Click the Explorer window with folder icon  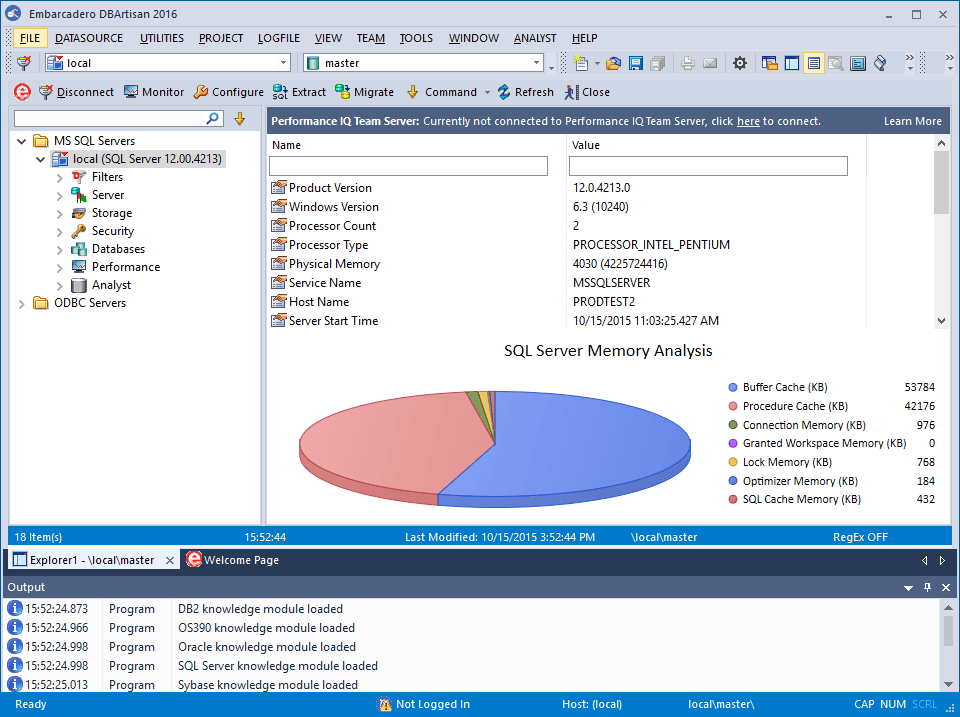770,63
